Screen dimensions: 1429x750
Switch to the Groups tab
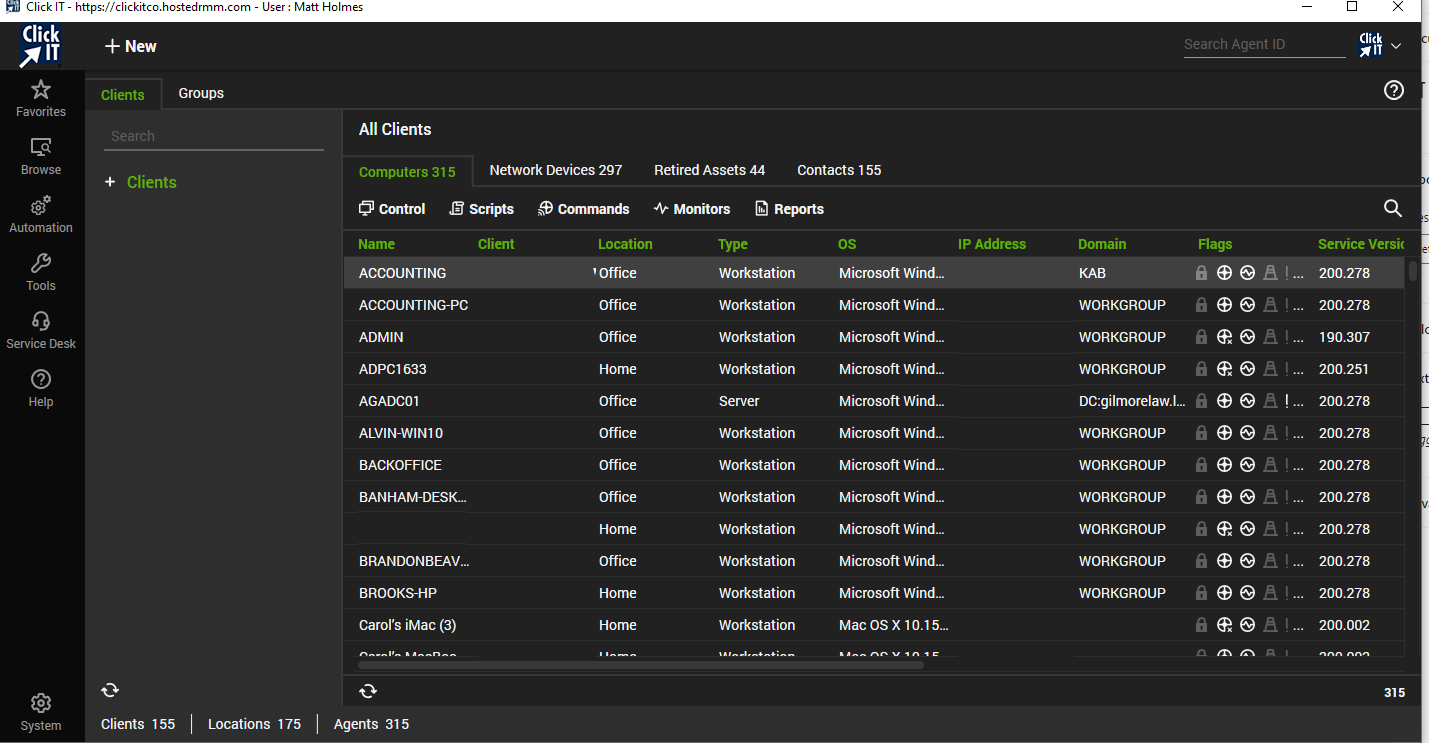coord(201,93)
